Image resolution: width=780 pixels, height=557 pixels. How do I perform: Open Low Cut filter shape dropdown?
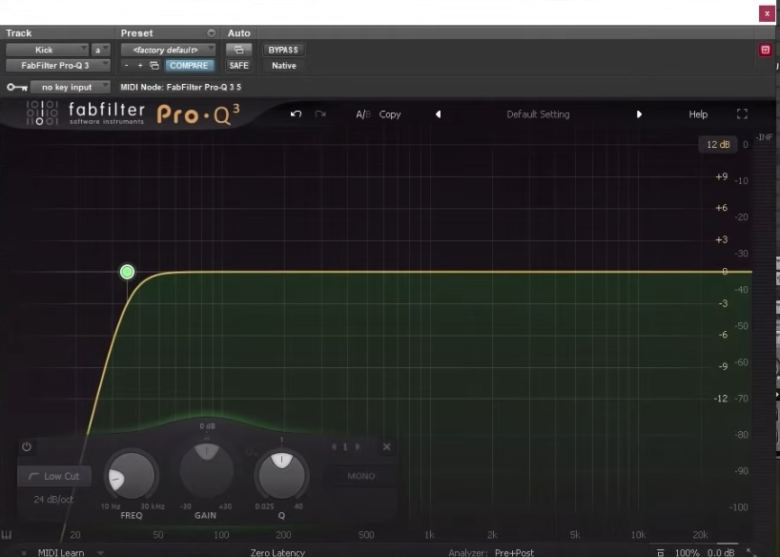point(54,476)
